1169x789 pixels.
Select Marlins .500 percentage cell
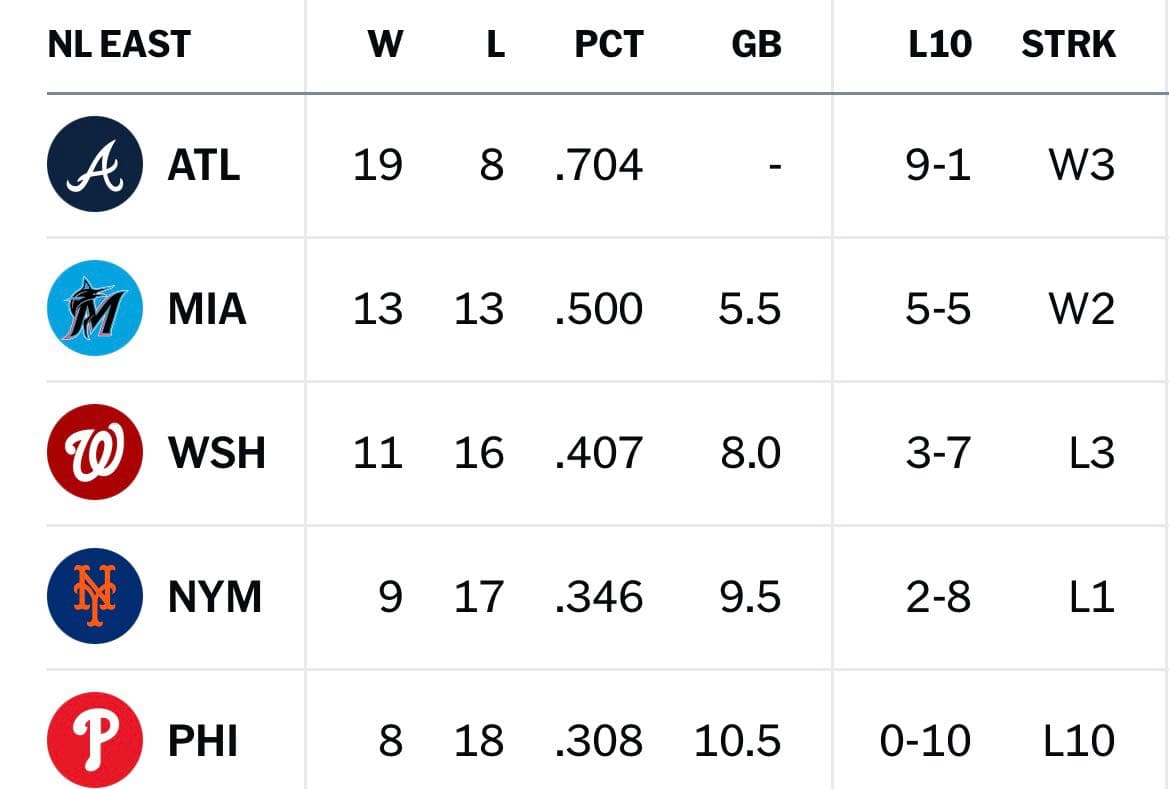[599, 309]
